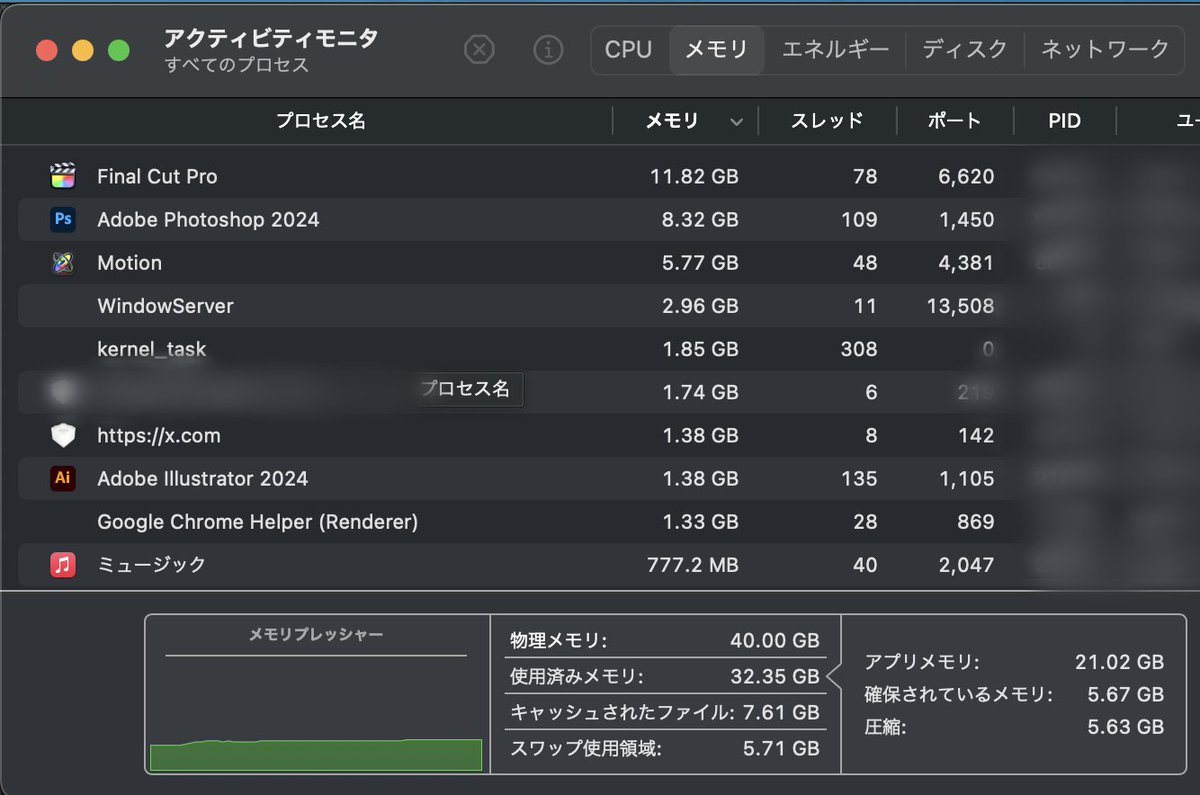Image resolution: width=1200 pixels, height=795 pixels.
Task: Click the quit process (X) icon
Action: 478,50
